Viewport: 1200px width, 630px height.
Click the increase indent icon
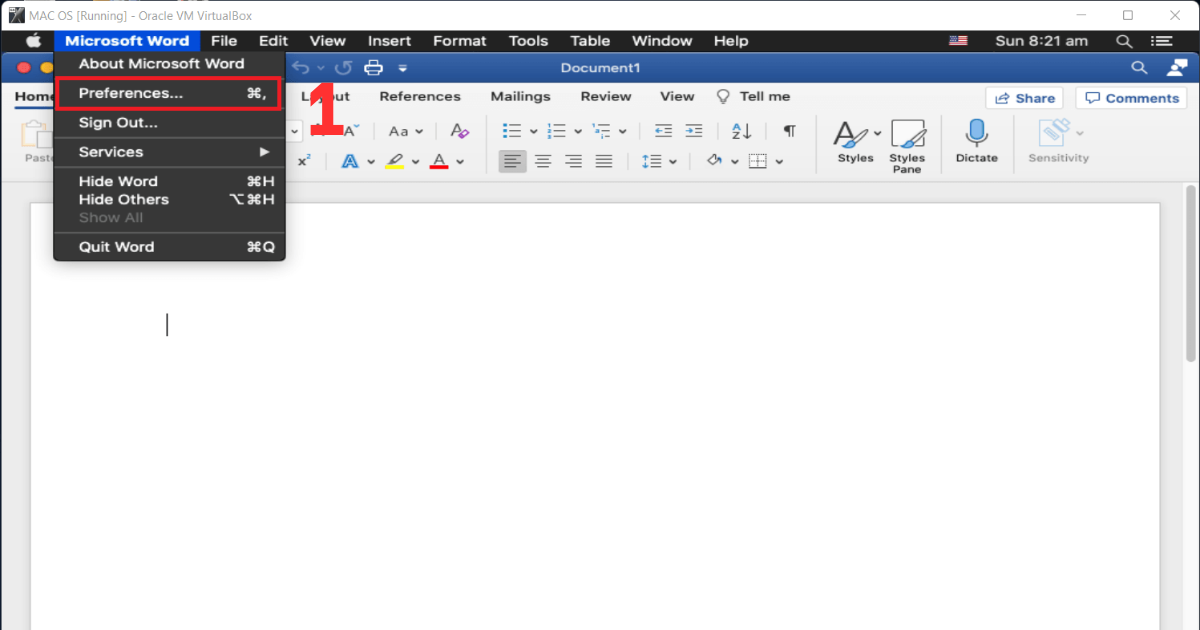click(x=693, y=131)
